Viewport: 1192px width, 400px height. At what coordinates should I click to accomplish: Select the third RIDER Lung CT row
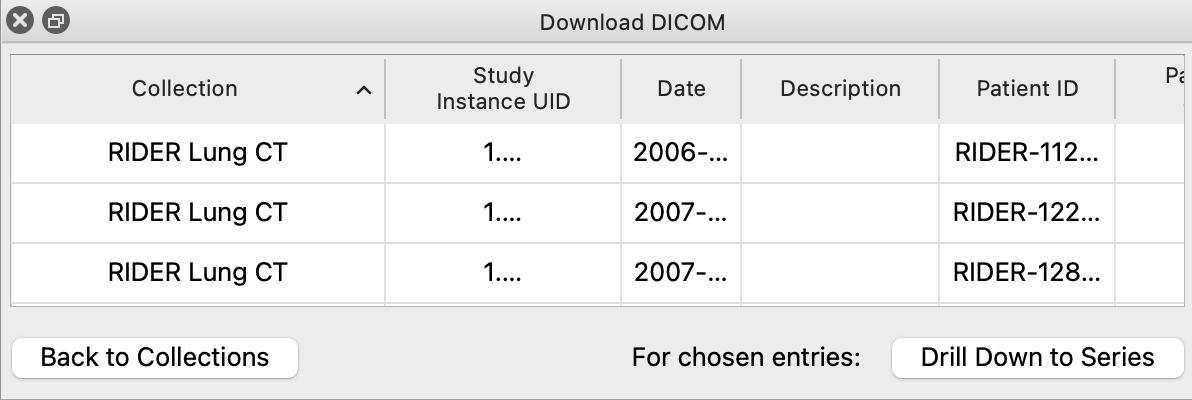597,272
